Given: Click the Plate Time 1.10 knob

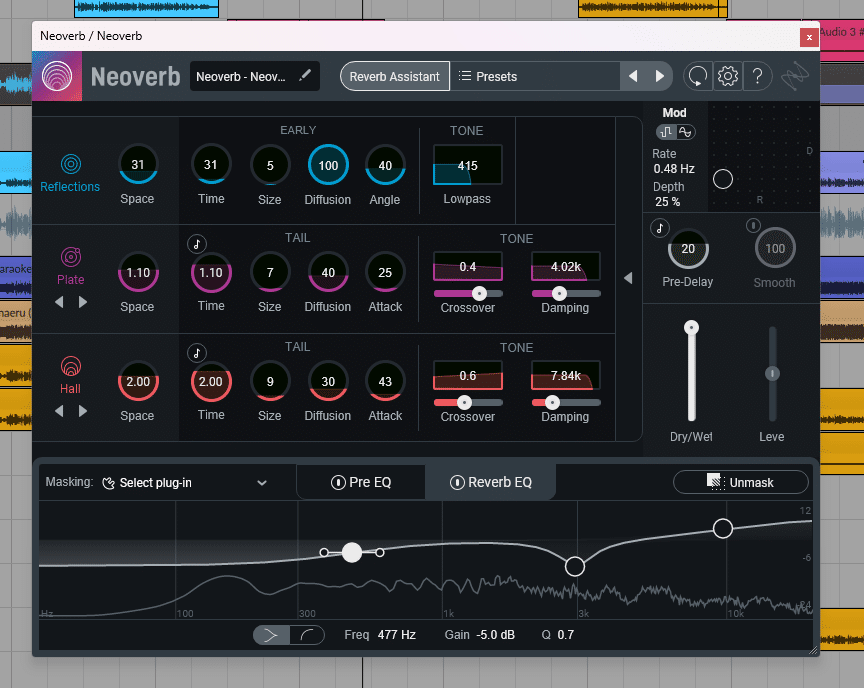Looking at the screenshot, I should (211, 273).
